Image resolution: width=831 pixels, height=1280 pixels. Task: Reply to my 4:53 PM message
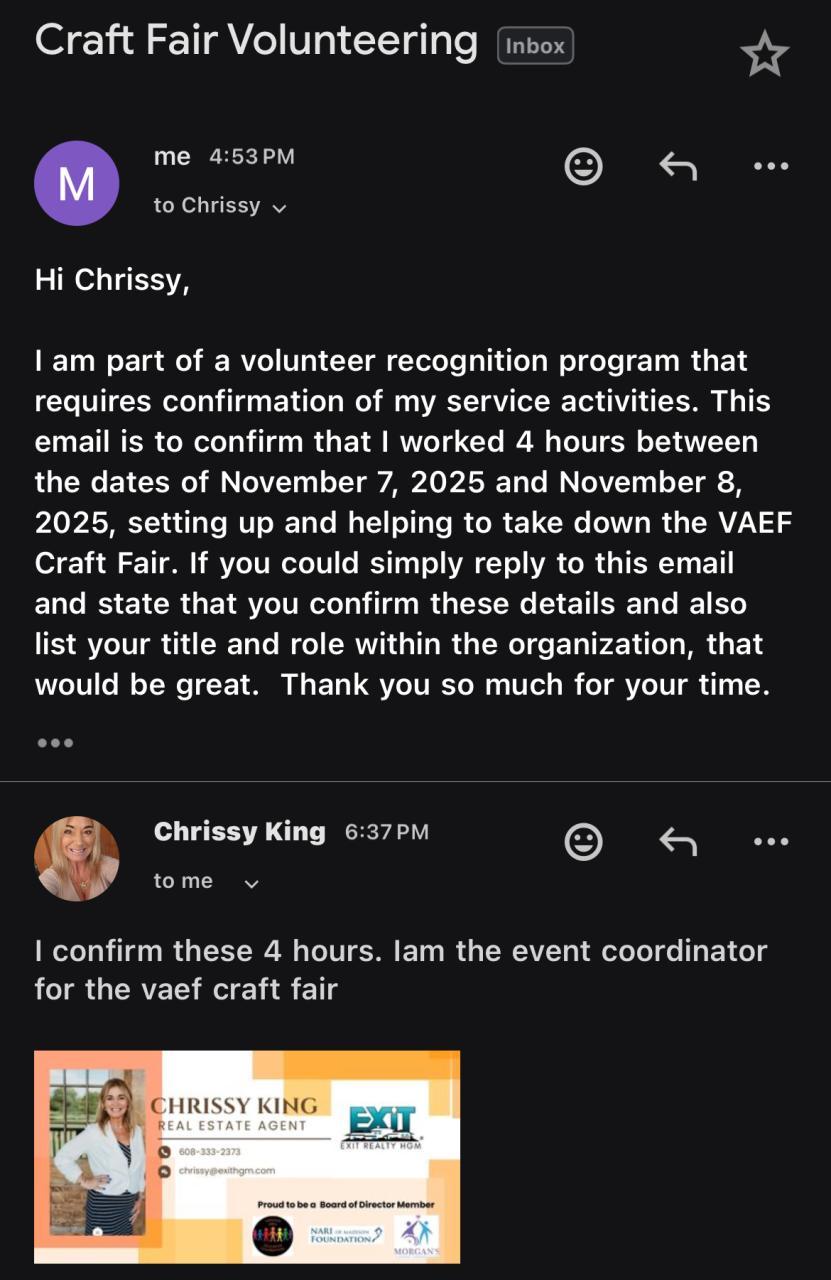[678, 166]
